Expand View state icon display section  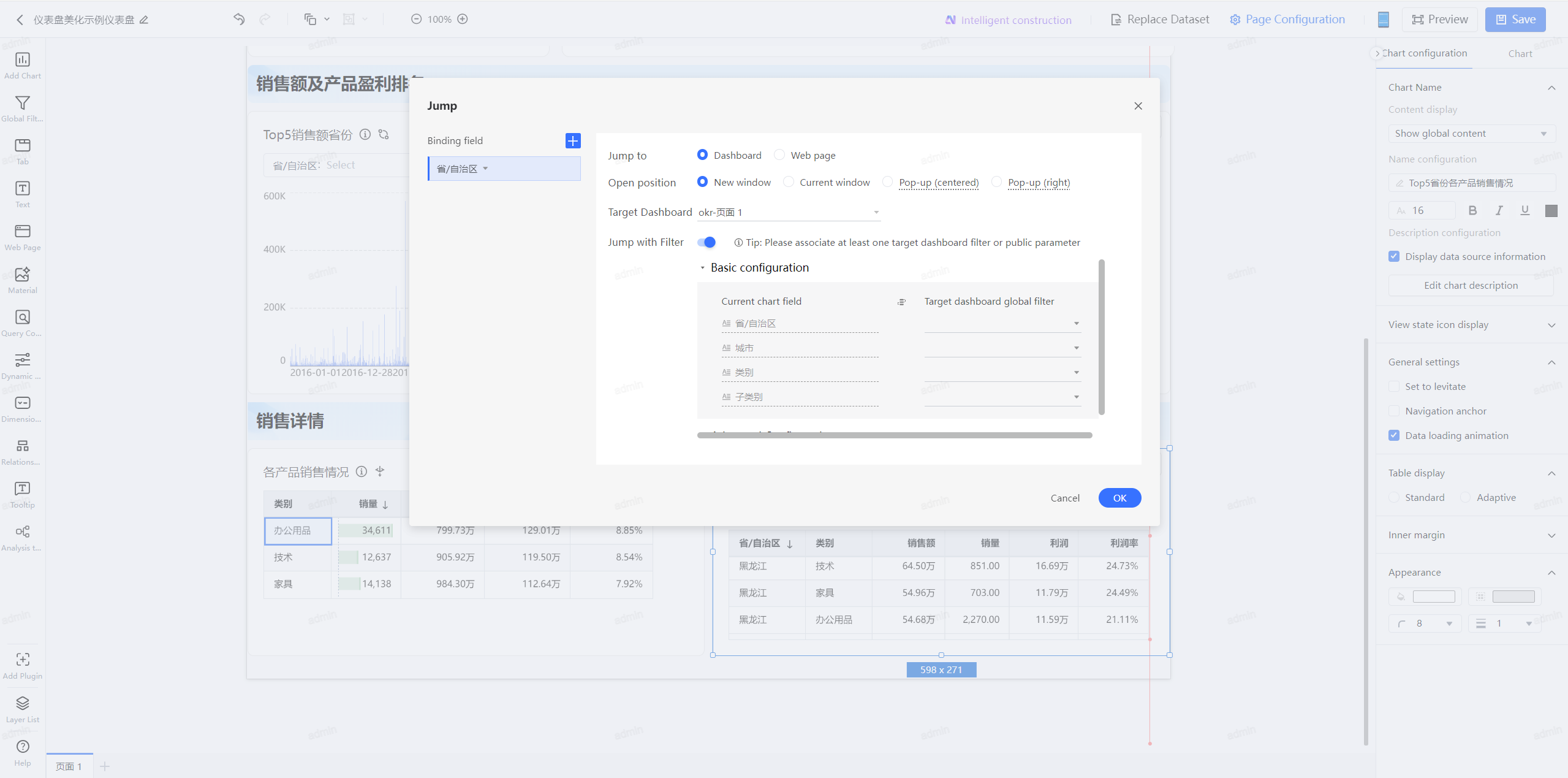1551,325
